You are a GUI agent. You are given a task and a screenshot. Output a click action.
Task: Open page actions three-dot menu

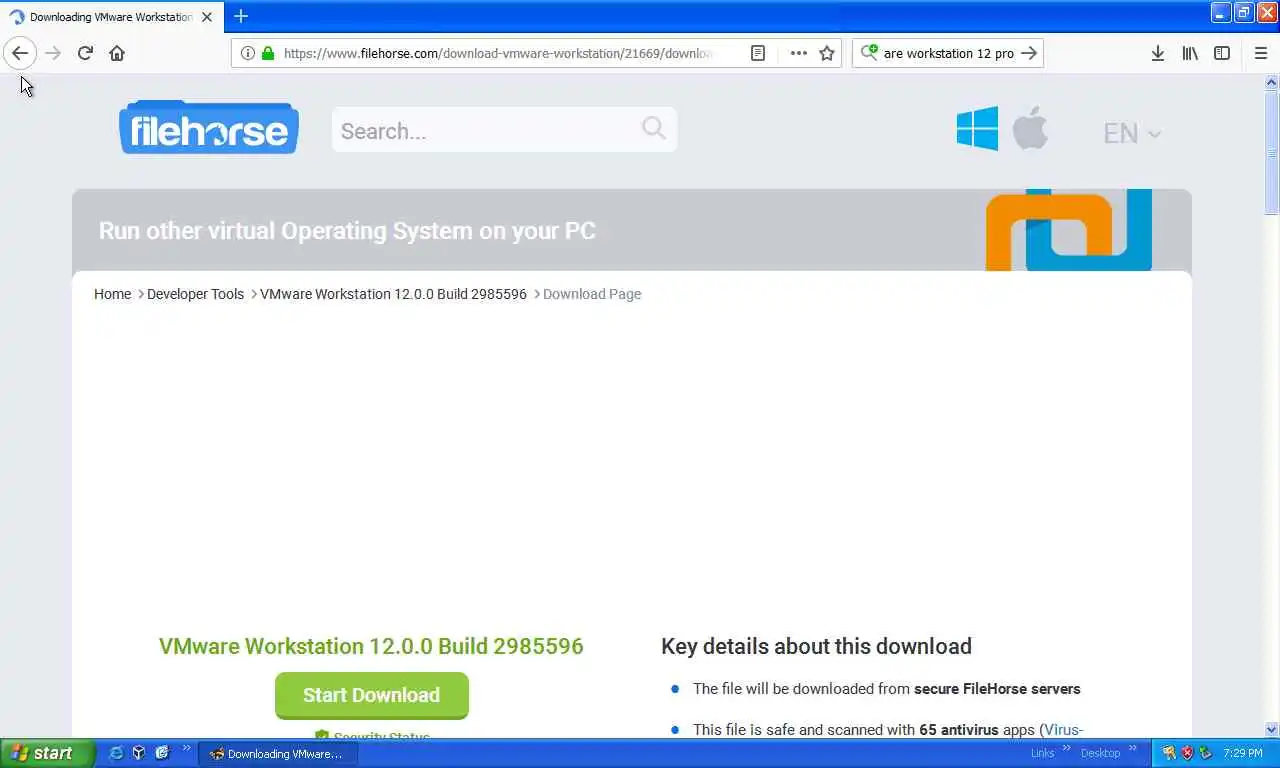point(798,53)
